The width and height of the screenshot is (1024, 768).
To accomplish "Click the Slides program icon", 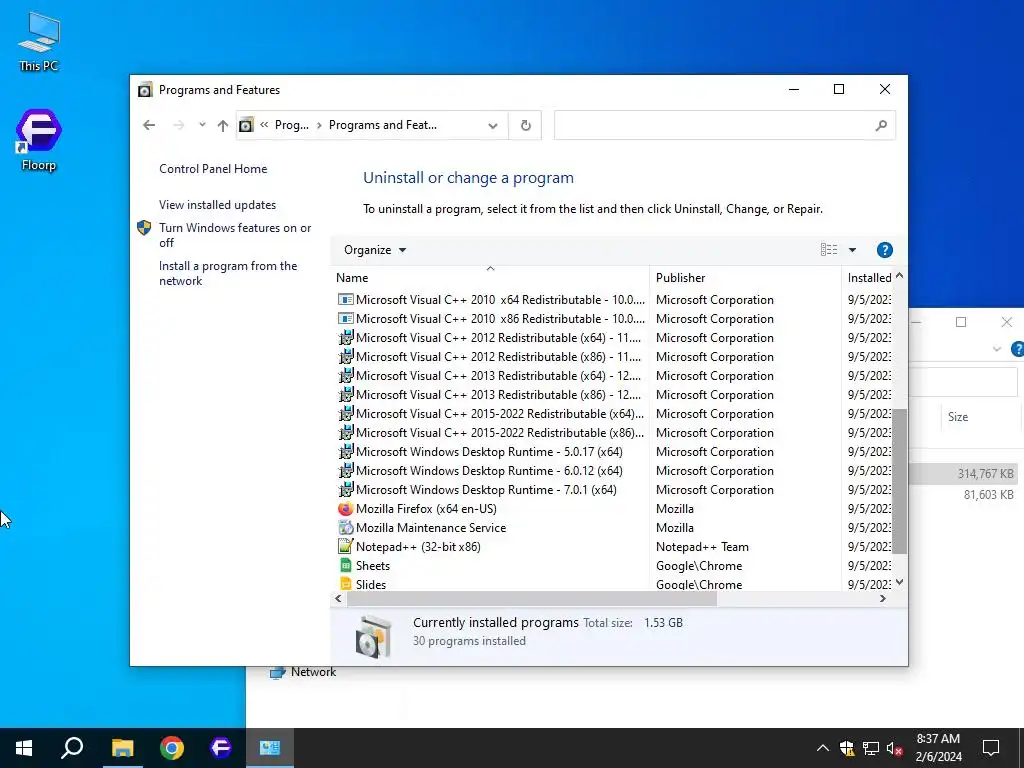I will [345, 584].
